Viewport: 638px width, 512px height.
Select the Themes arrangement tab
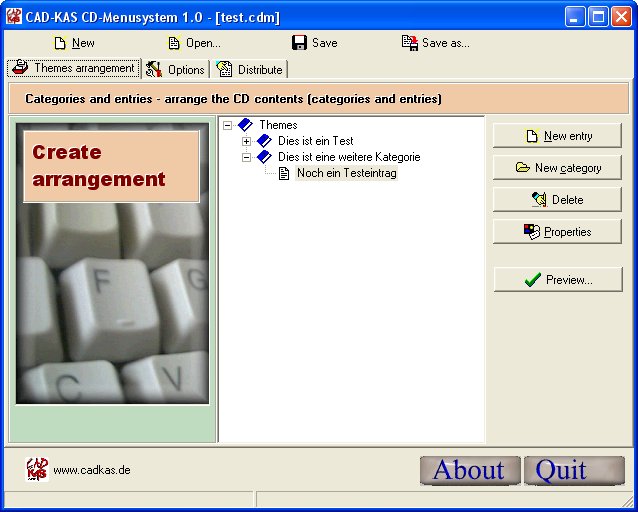(73, 68)
